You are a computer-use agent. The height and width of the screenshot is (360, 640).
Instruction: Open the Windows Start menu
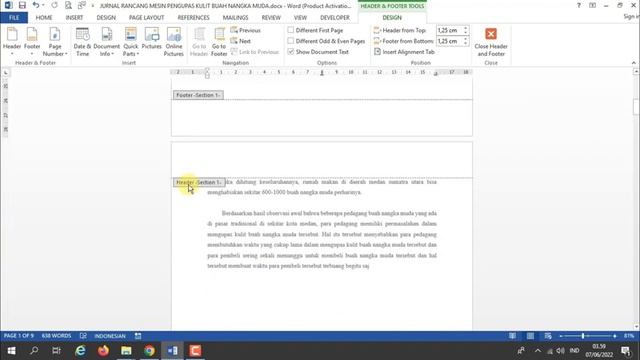coord(11,351)
